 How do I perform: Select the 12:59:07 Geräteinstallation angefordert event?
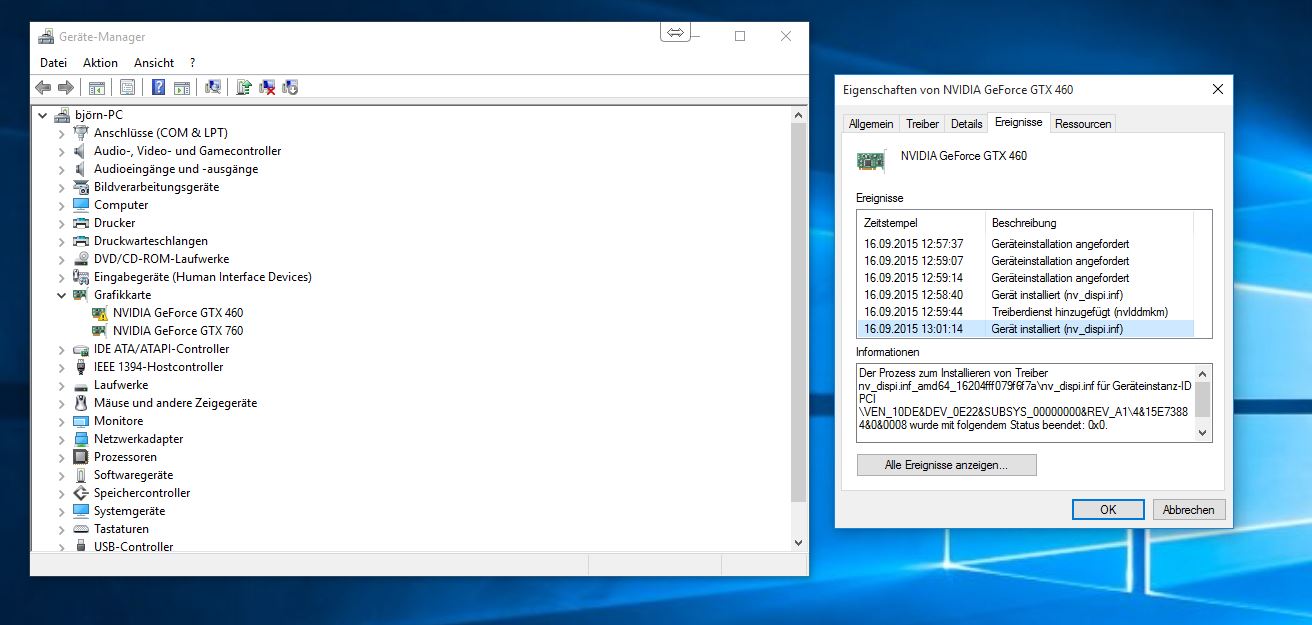pos(1025,261)
